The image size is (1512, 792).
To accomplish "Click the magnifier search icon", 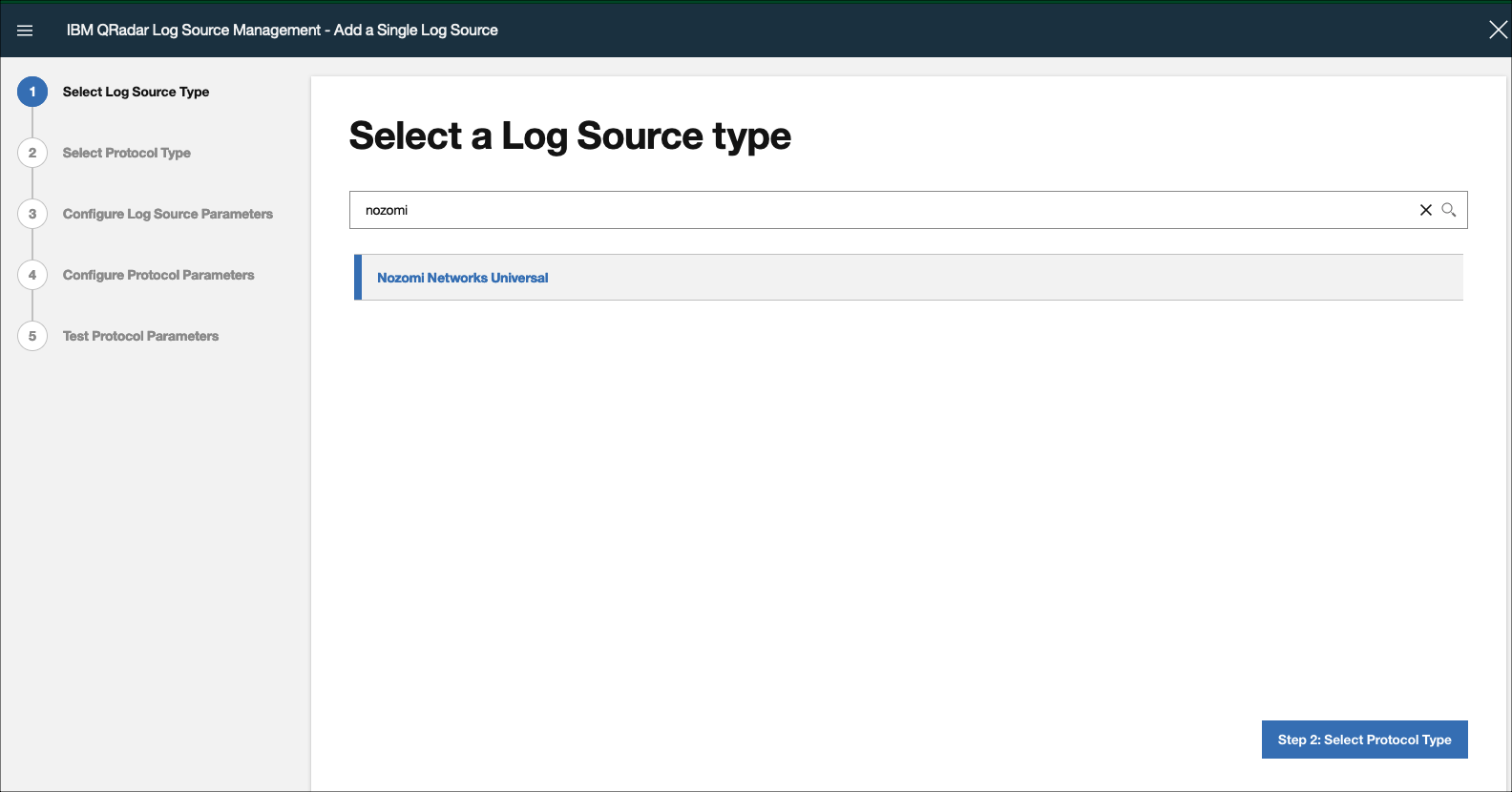I will (1449, 210).
